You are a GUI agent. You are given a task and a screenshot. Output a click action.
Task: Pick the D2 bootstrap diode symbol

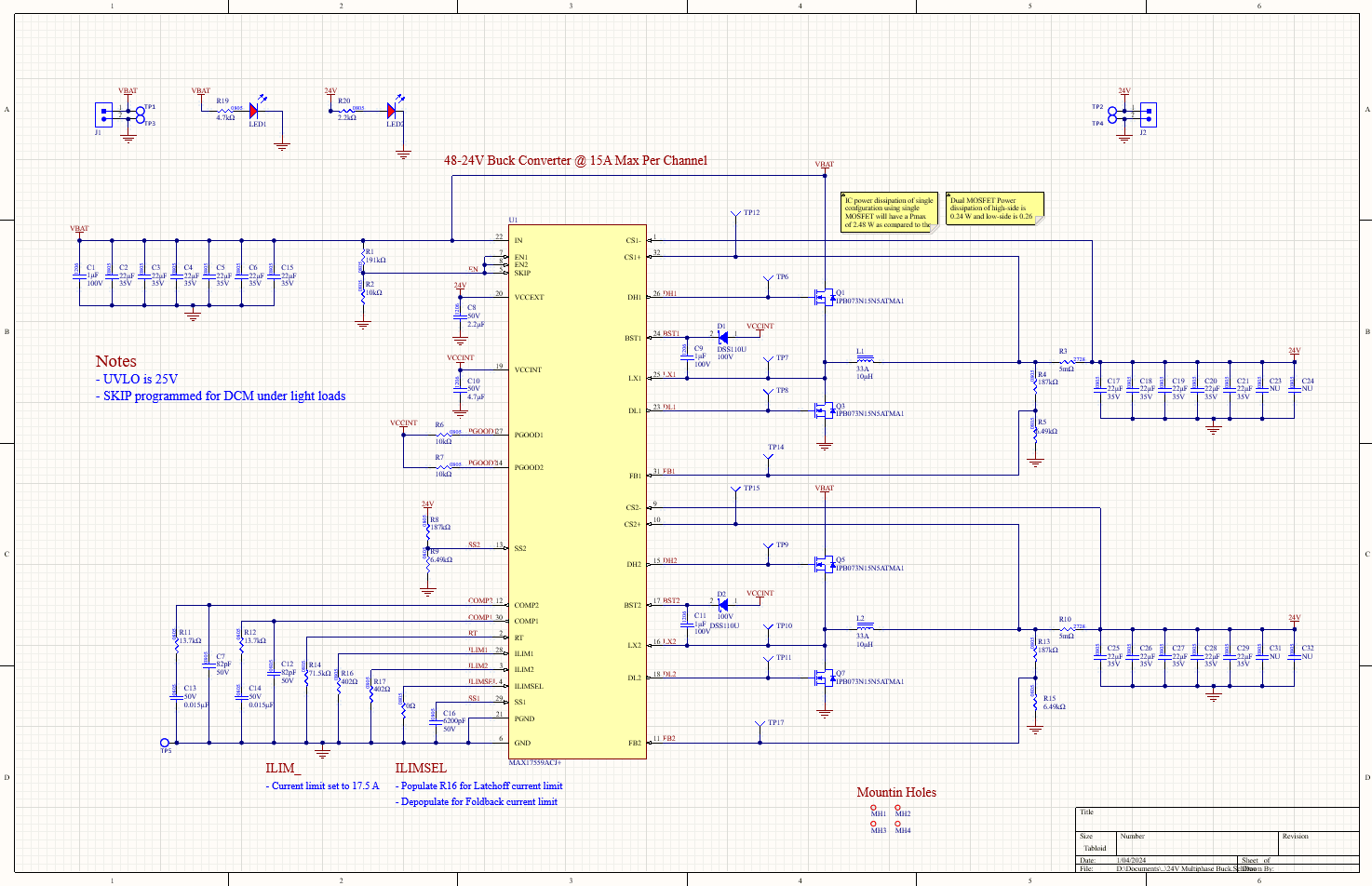pos(722,605)
